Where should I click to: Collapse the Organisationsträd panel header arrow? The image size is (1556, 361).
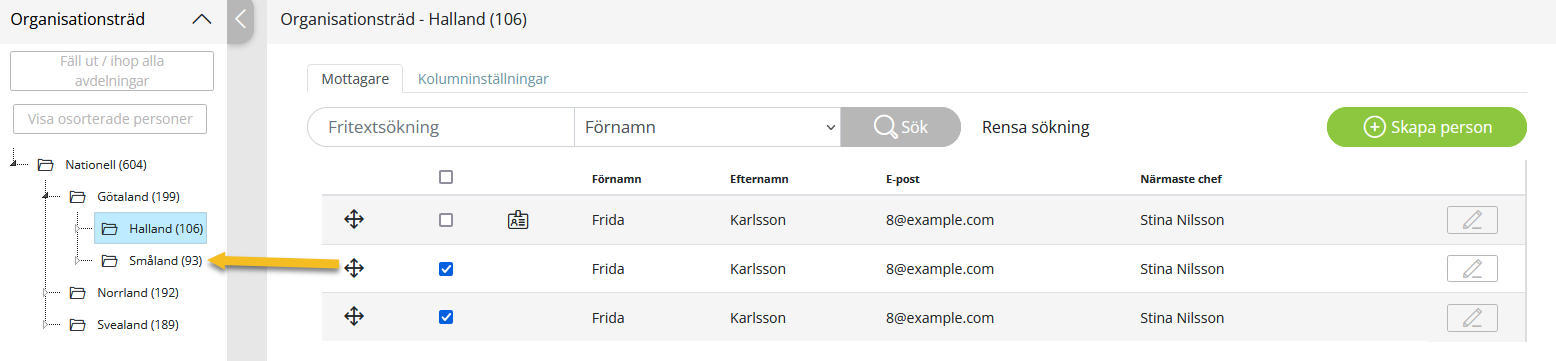coord(201,19)
